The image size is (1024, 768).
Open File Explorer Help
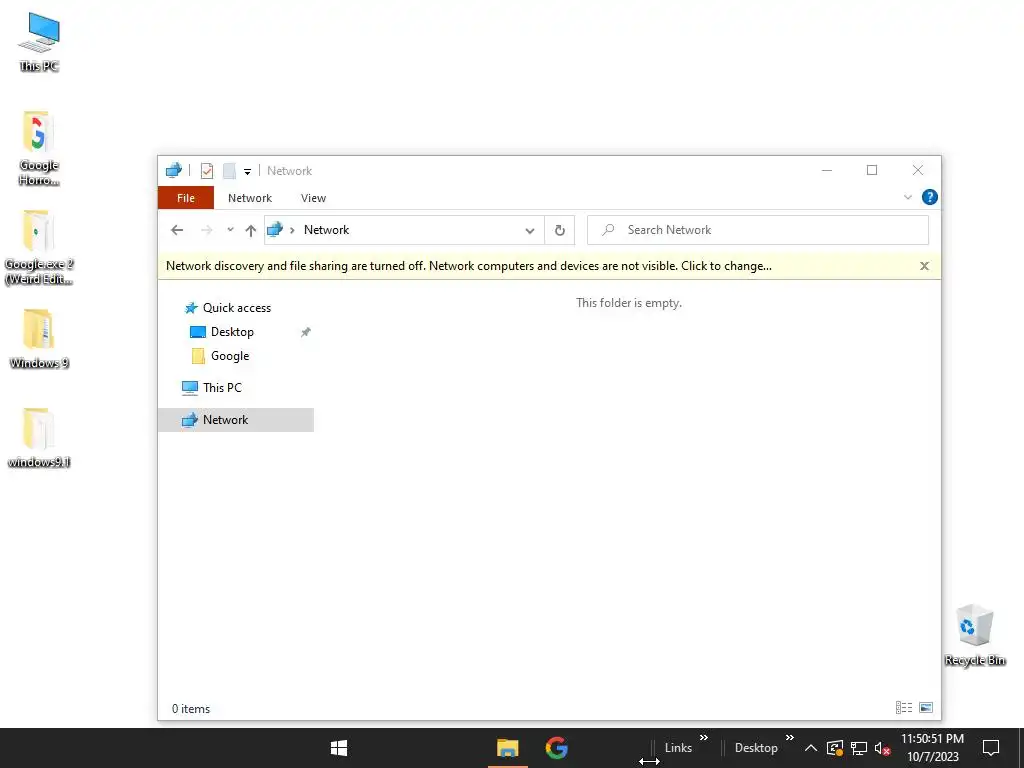coord(929,197)
